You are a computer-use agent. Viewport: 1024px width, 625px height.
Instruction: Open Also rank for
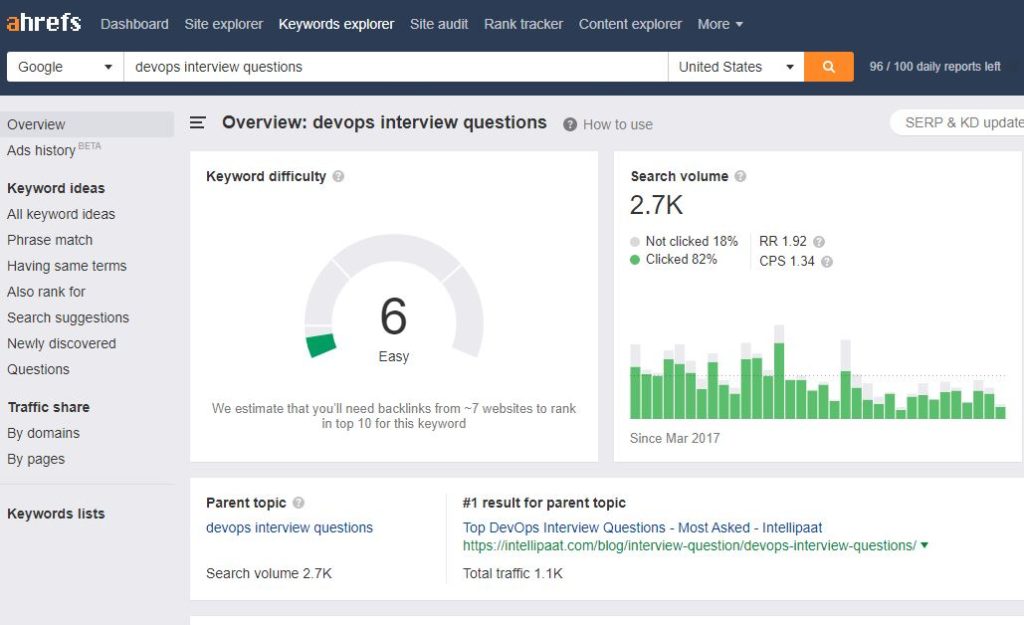(46, 292)
